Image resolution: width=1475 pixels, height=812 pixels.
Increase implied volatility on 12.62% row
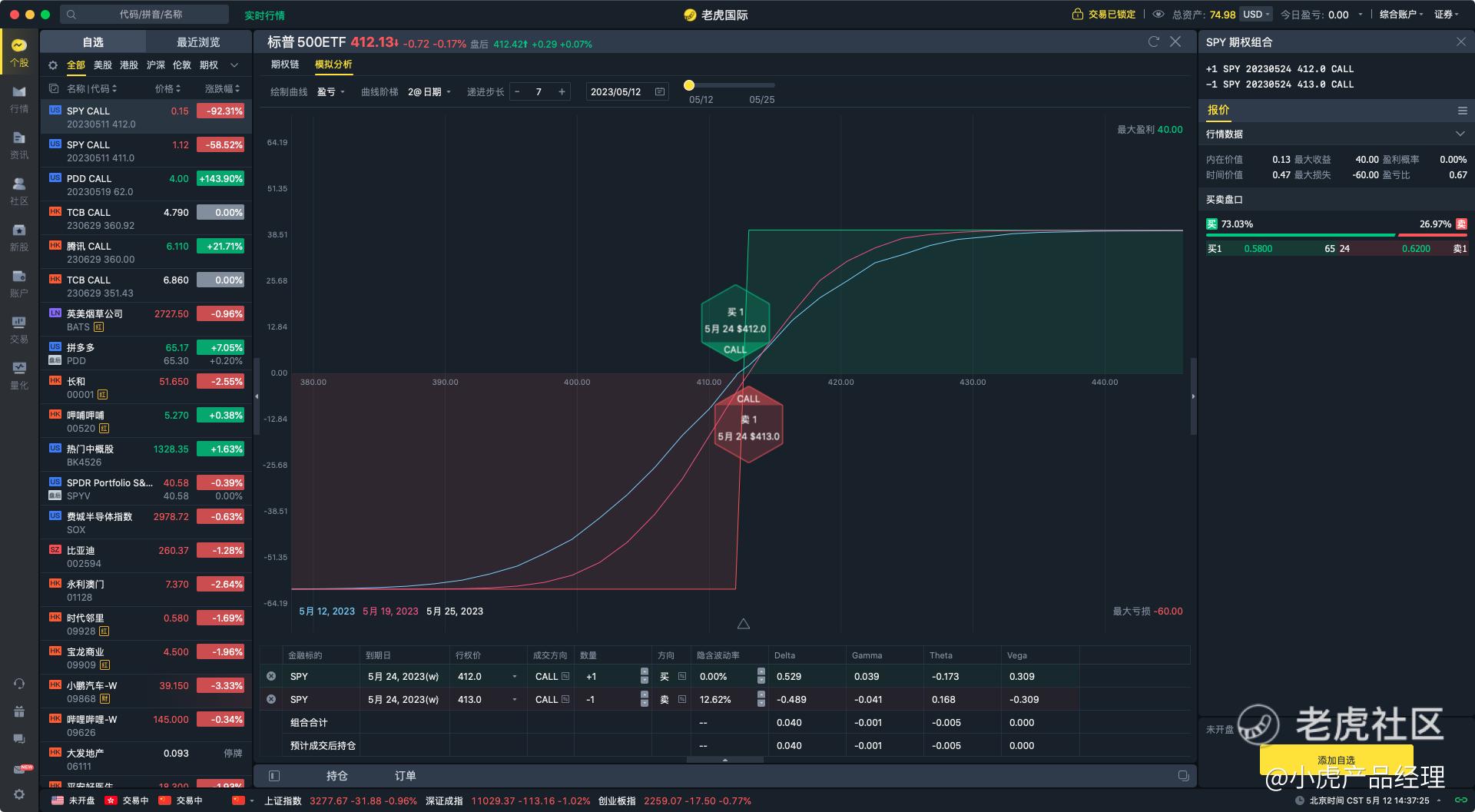coord(761,695)
